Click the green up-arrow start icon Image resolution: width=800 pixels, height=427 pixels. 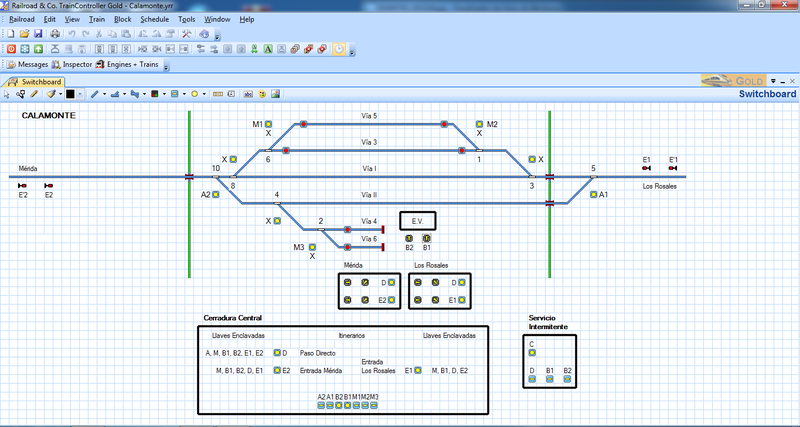click(38, 49)
